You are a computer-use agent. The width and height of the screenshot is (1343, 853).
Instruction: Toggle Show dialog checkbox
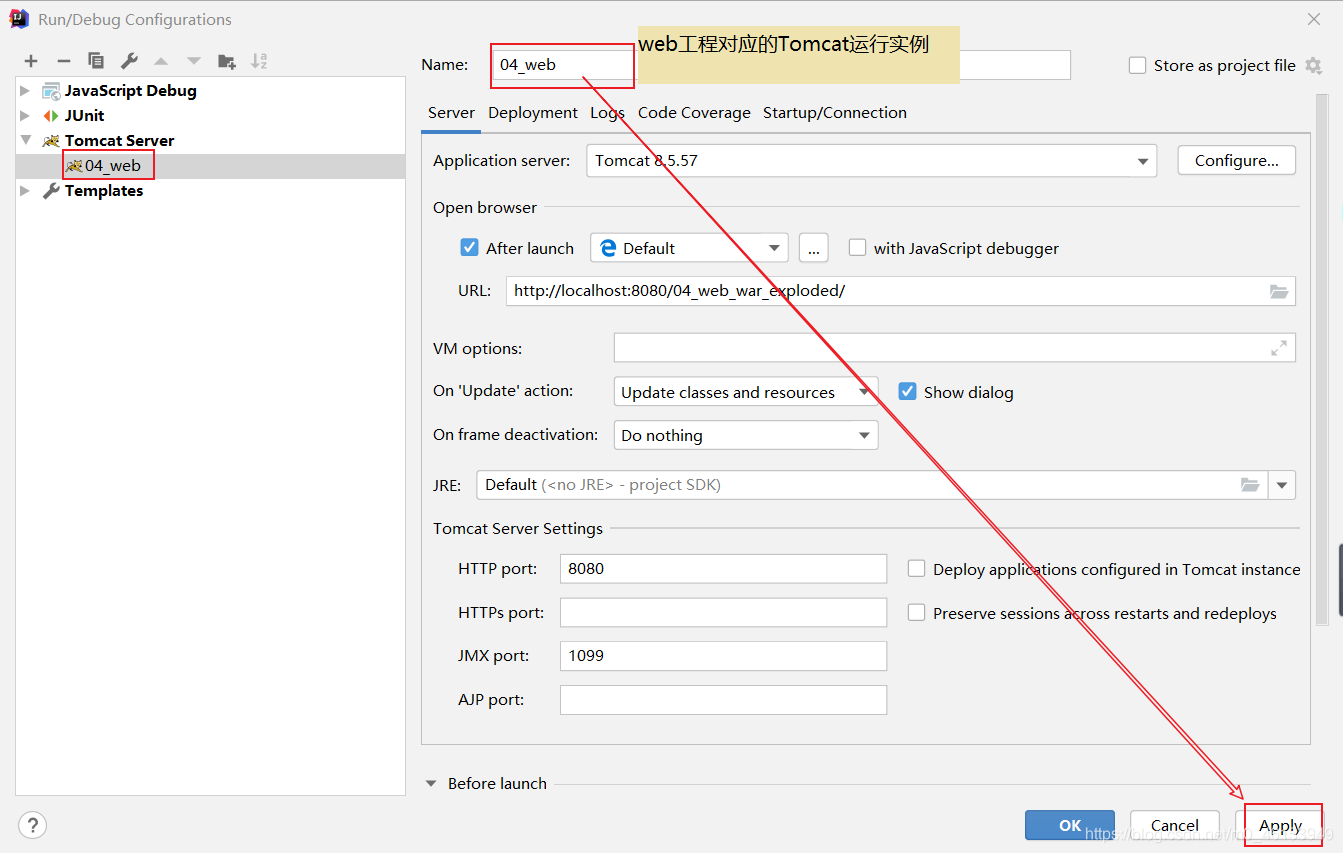[907, 391]
